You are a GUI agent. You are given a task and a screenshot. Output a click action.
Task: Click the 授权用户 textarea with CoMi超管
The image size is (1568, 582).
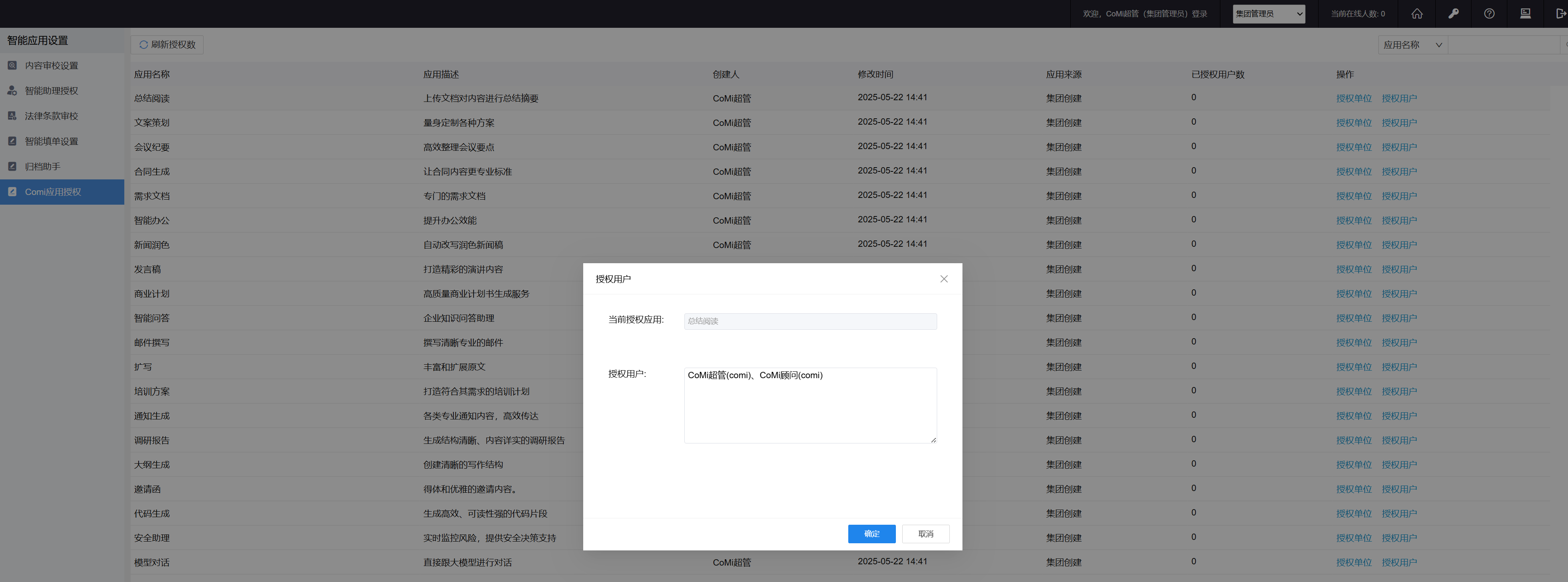[x=809, y=405]
